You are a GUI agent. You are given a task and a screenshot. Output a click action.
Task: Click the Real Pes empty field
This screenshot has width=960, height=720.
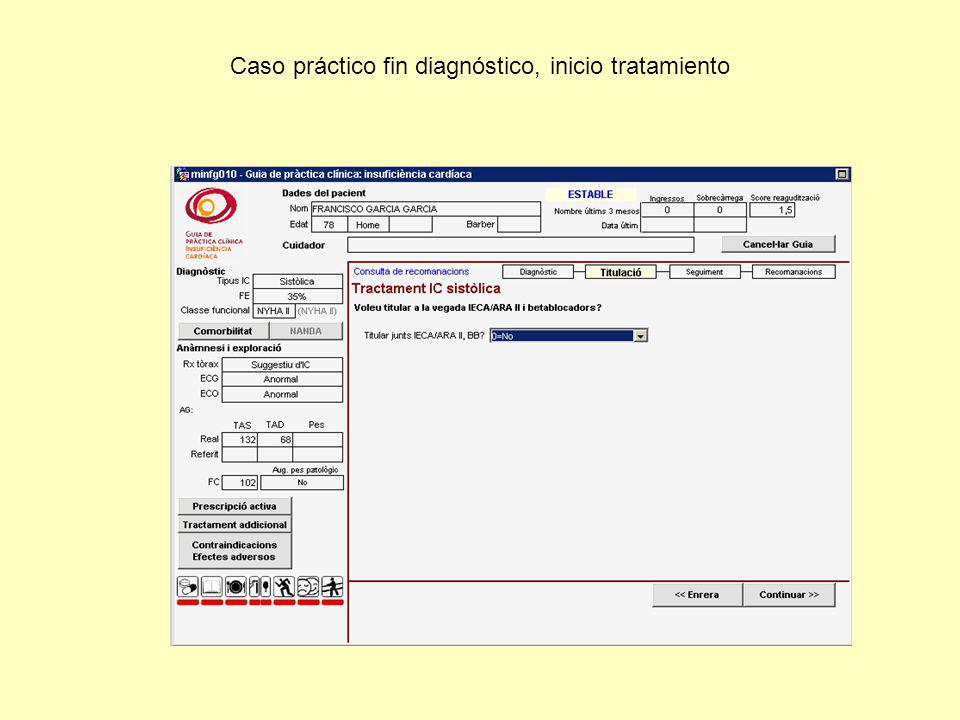click(317, 440)
